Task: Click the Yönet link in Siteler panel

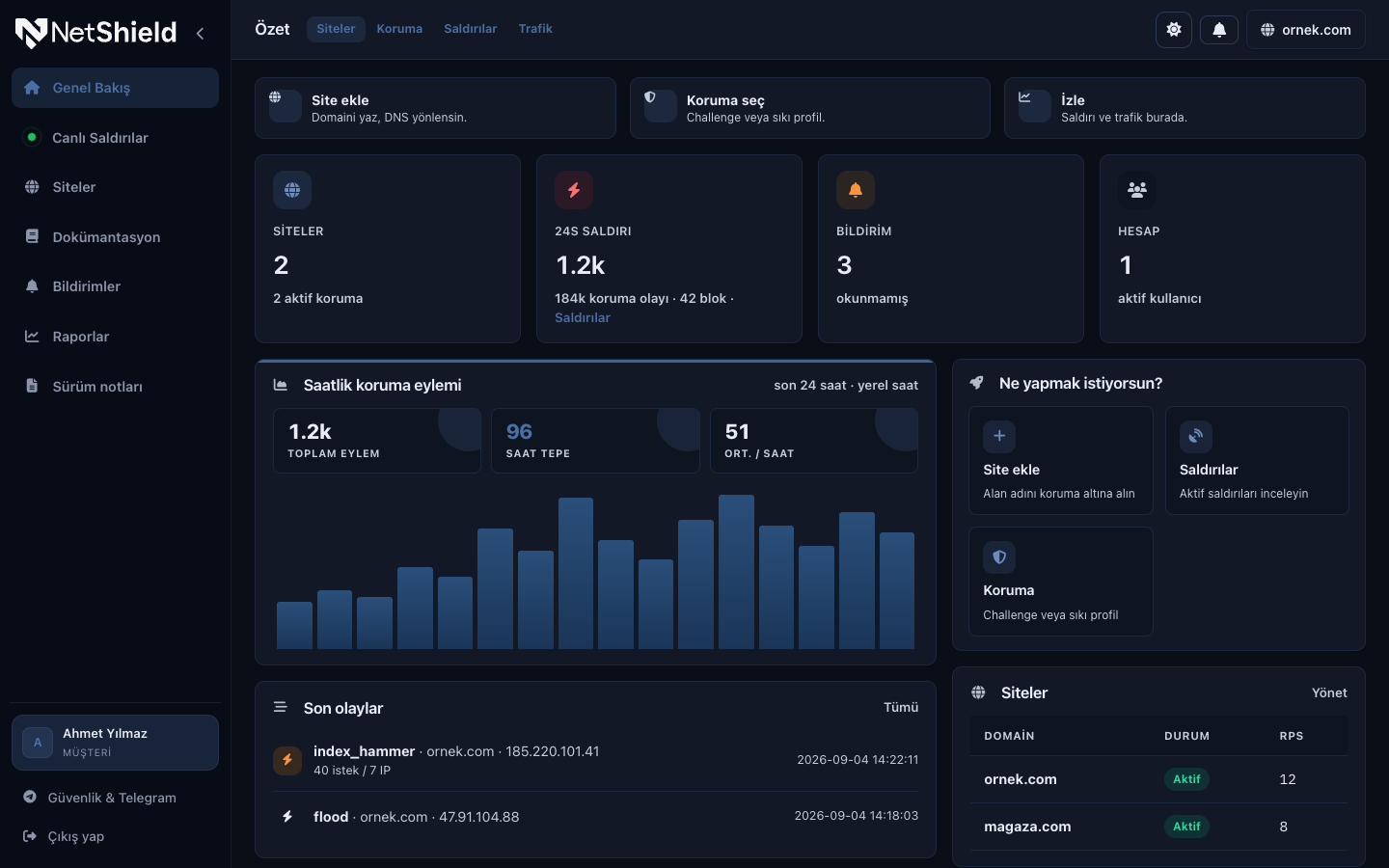Action: click(1329, 692)
